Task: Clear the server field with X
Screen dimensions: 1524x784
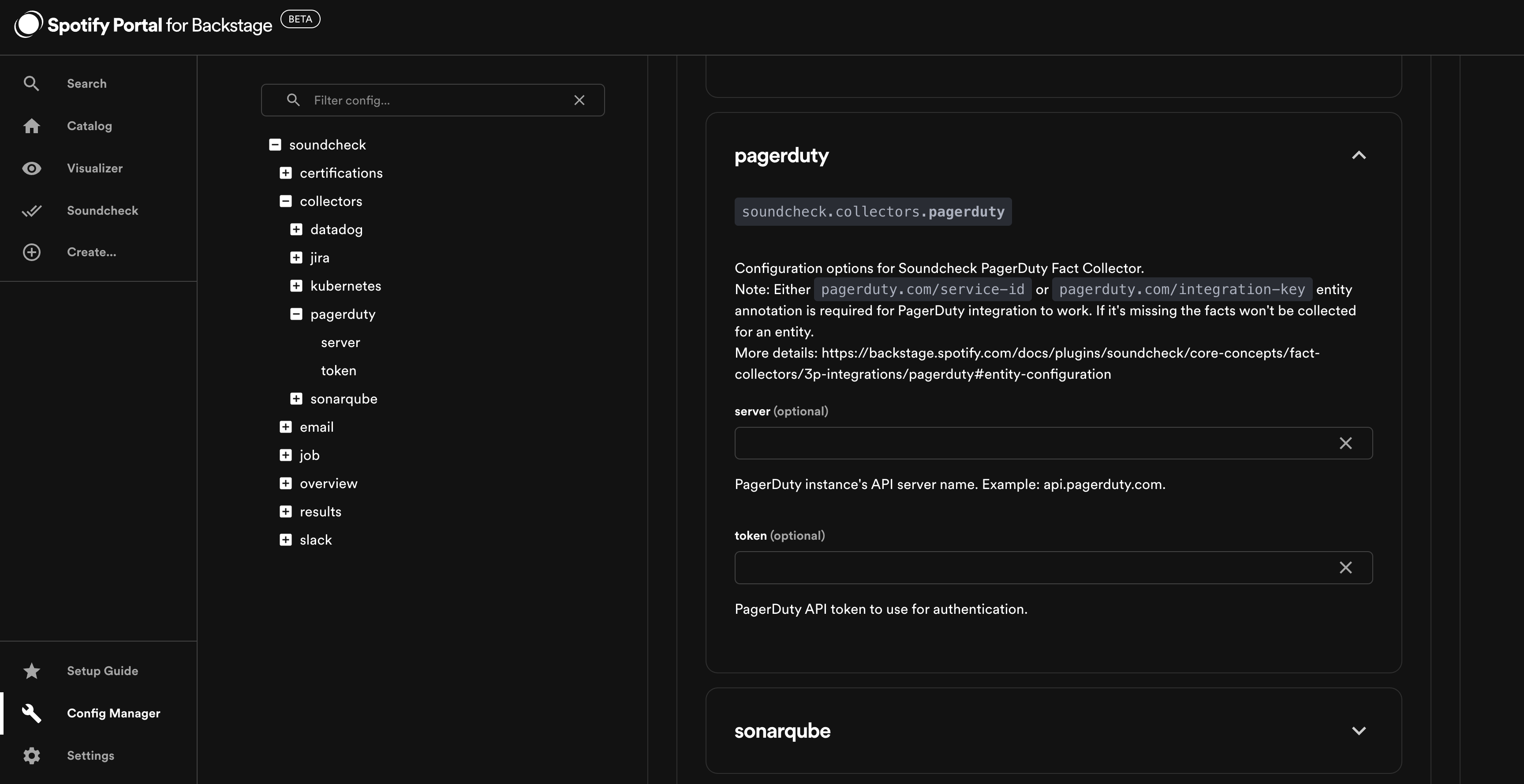Action: click(x=1345, y=443)
